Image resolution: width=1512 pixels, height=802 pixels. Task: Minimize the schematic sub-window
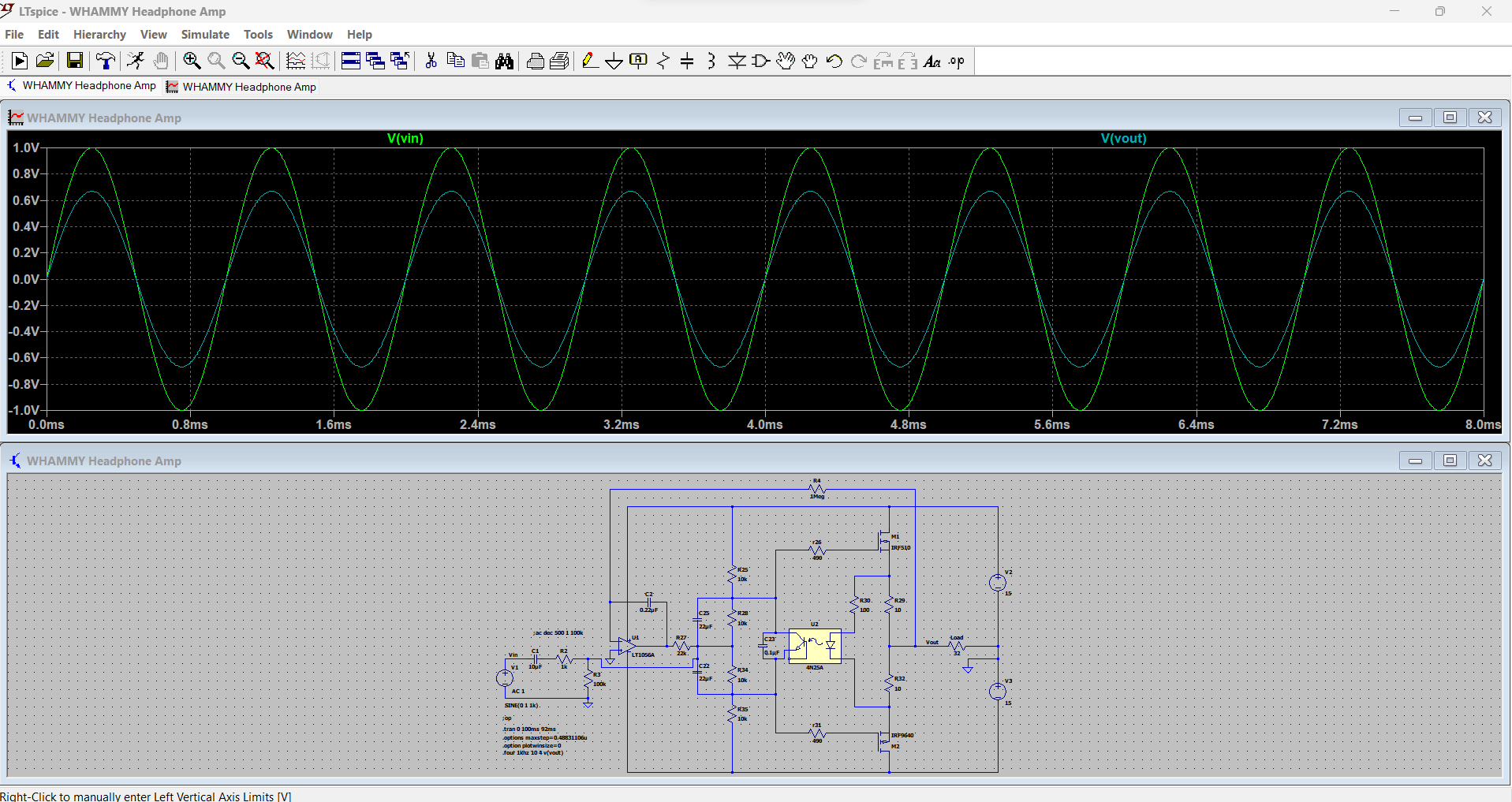coord(1416,461)
